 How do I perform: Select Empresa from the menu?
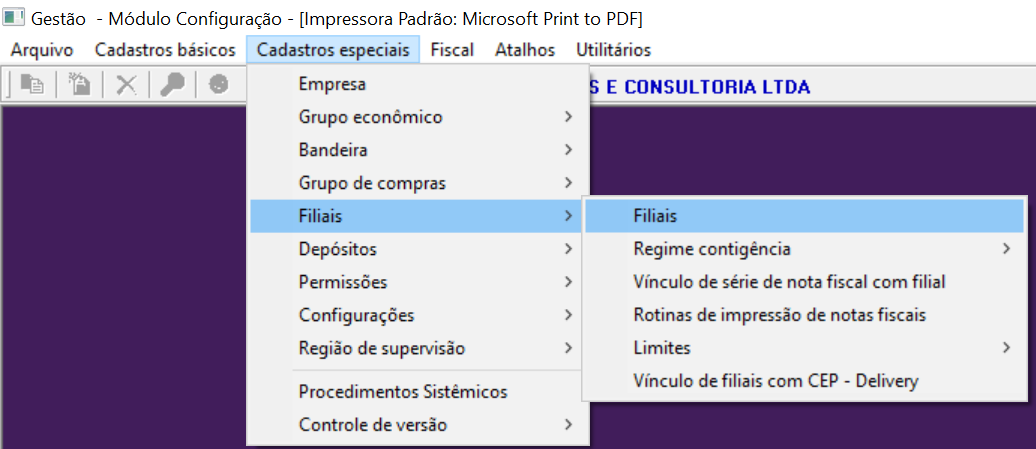pos(332,85)
